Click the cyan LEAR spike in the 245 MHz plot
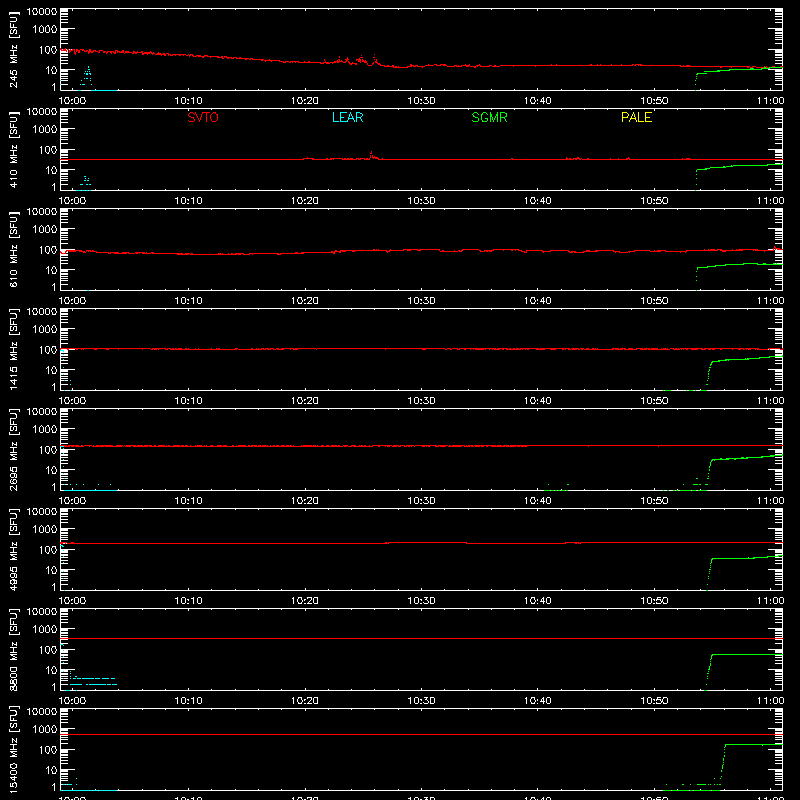800x800 pixels. 88,77
